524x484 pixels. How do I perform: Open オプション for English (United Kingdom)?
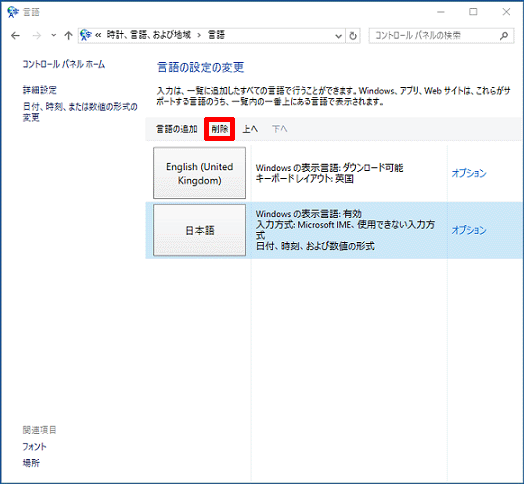tap(469, 173)
